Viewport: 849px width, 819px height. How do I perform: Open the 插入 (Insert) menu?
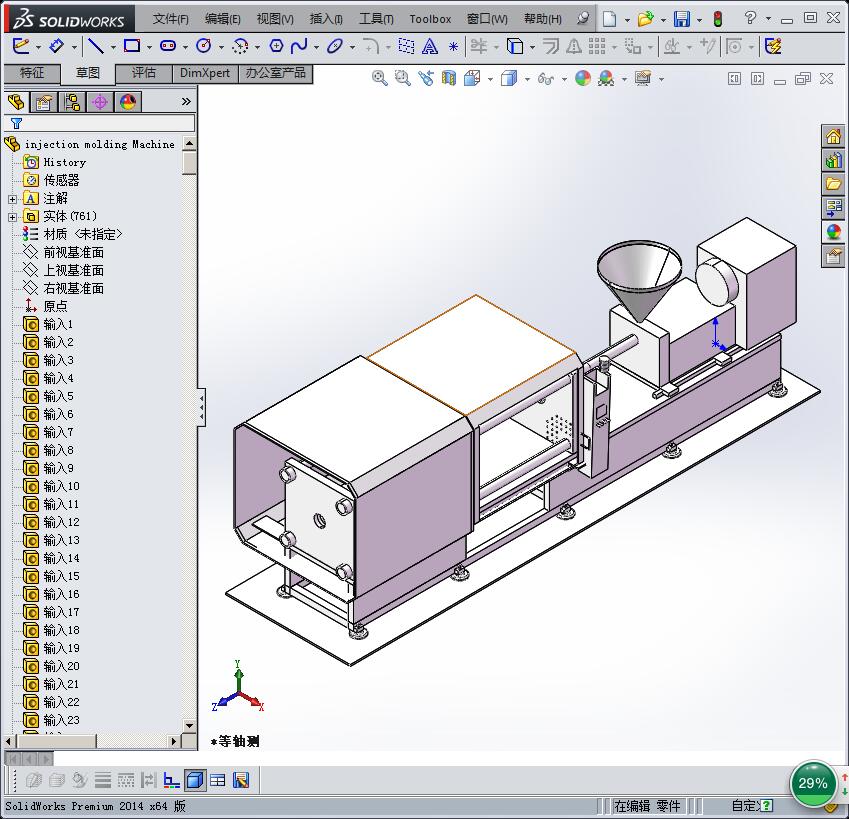(x=326, y=19)
